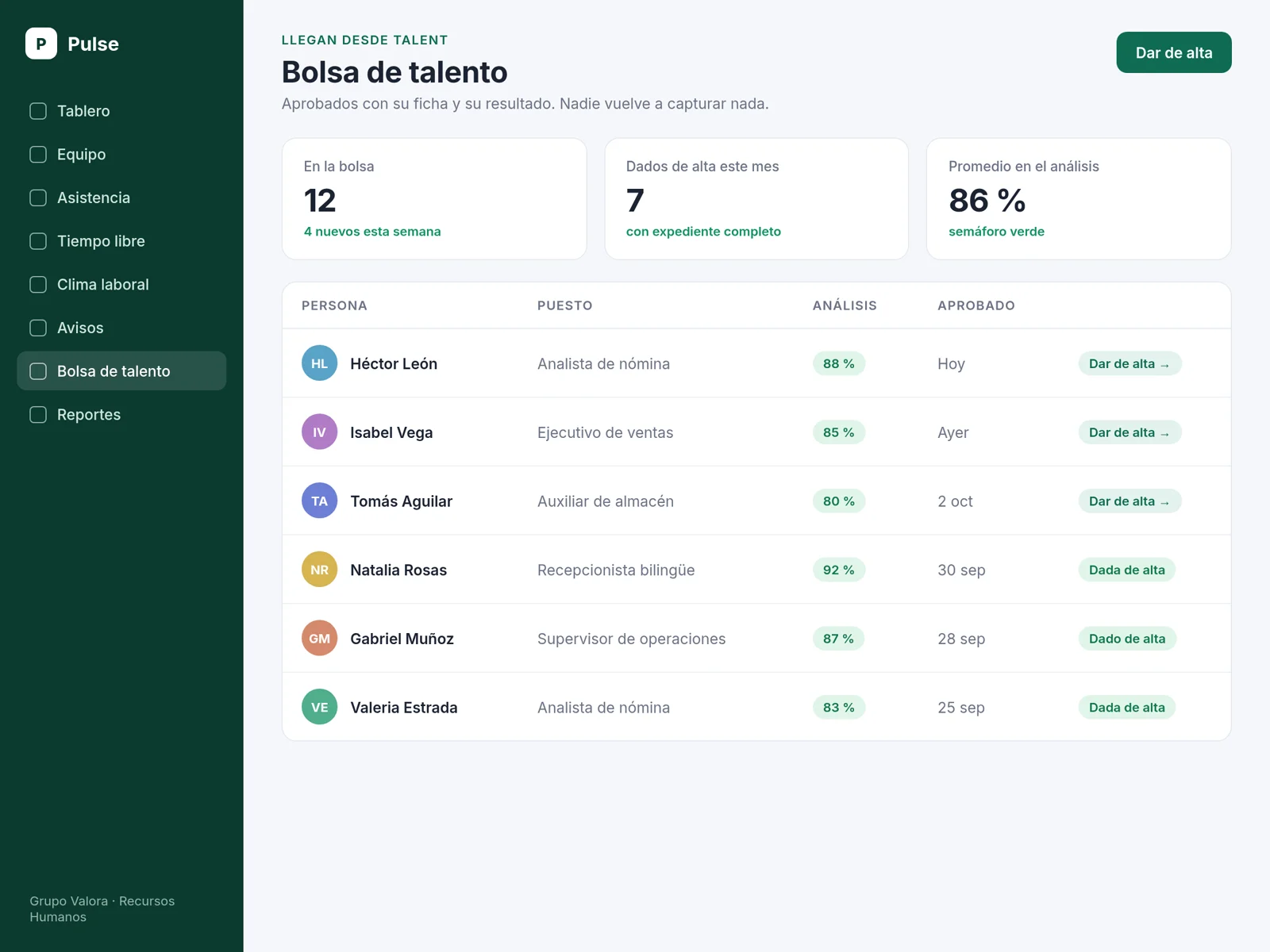Click Natalia Rosas's Dada de alta badge
The width and height of the screenshot is (1270, 952).
[x=1127, y=570]
